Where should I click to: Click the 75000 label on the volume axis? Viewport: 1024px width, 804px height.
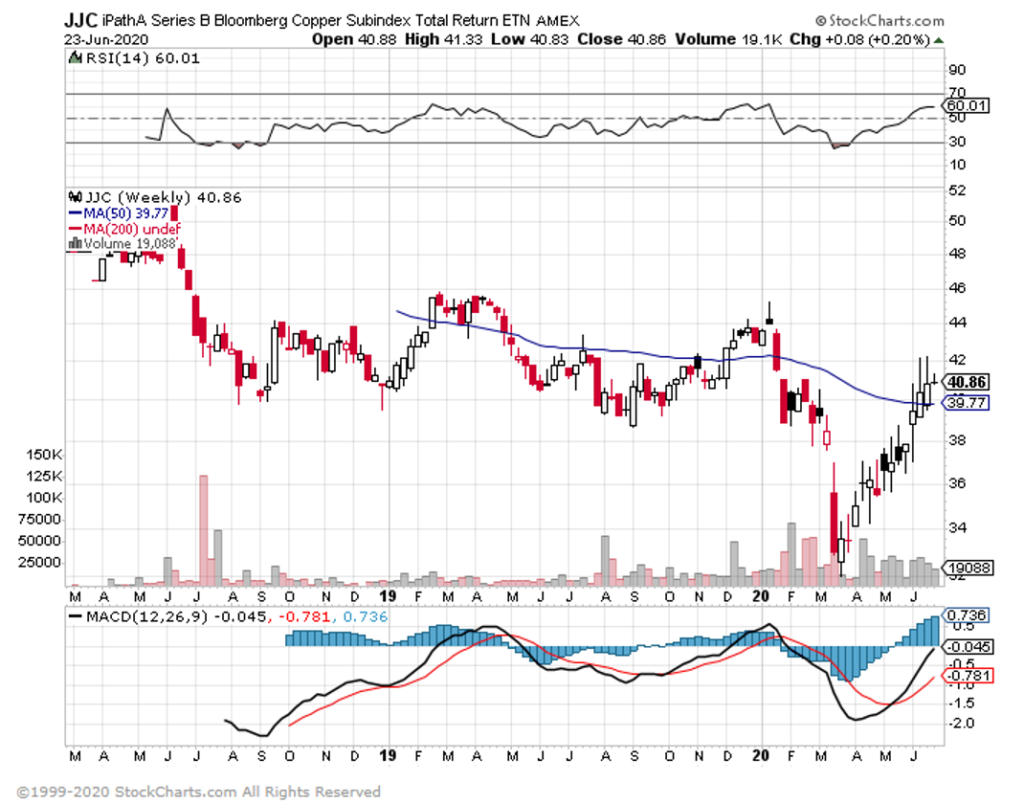click(x=40, y=519)
